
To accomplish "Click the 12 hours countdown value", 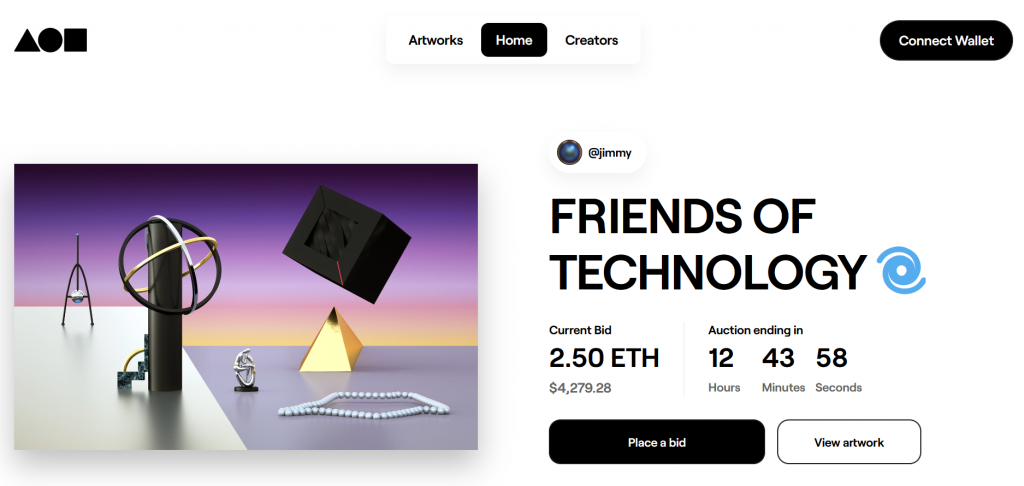I will pyautogui.click(x=722, y=358).
